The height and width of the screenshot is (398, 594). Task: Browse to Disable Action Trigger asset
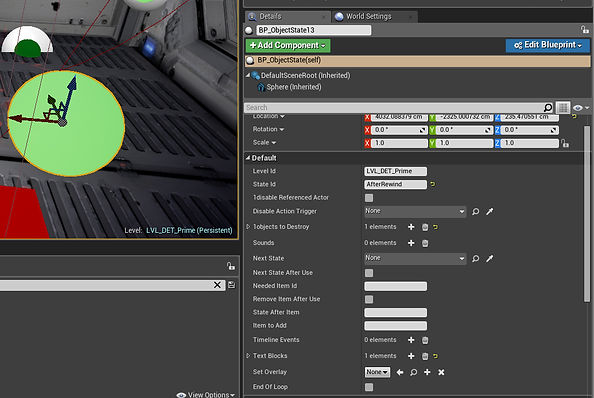(x=475, y=211)
